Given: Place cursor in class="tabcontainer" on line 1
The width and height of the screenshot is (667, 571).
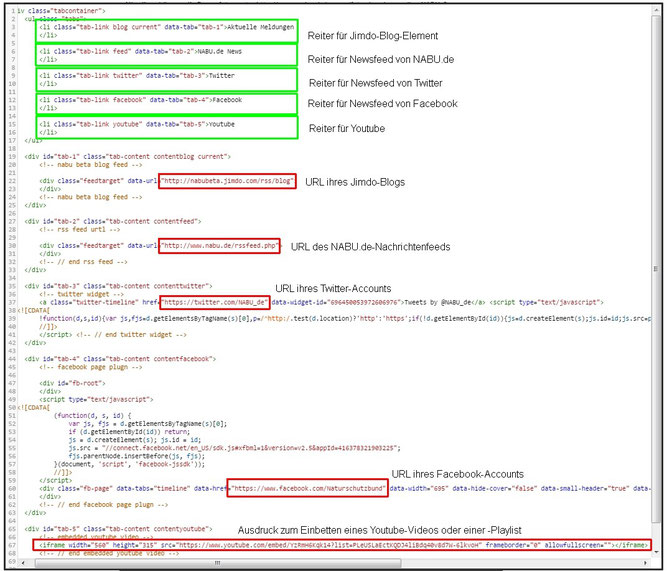Looking at the screenshot, I should point(67,11).
